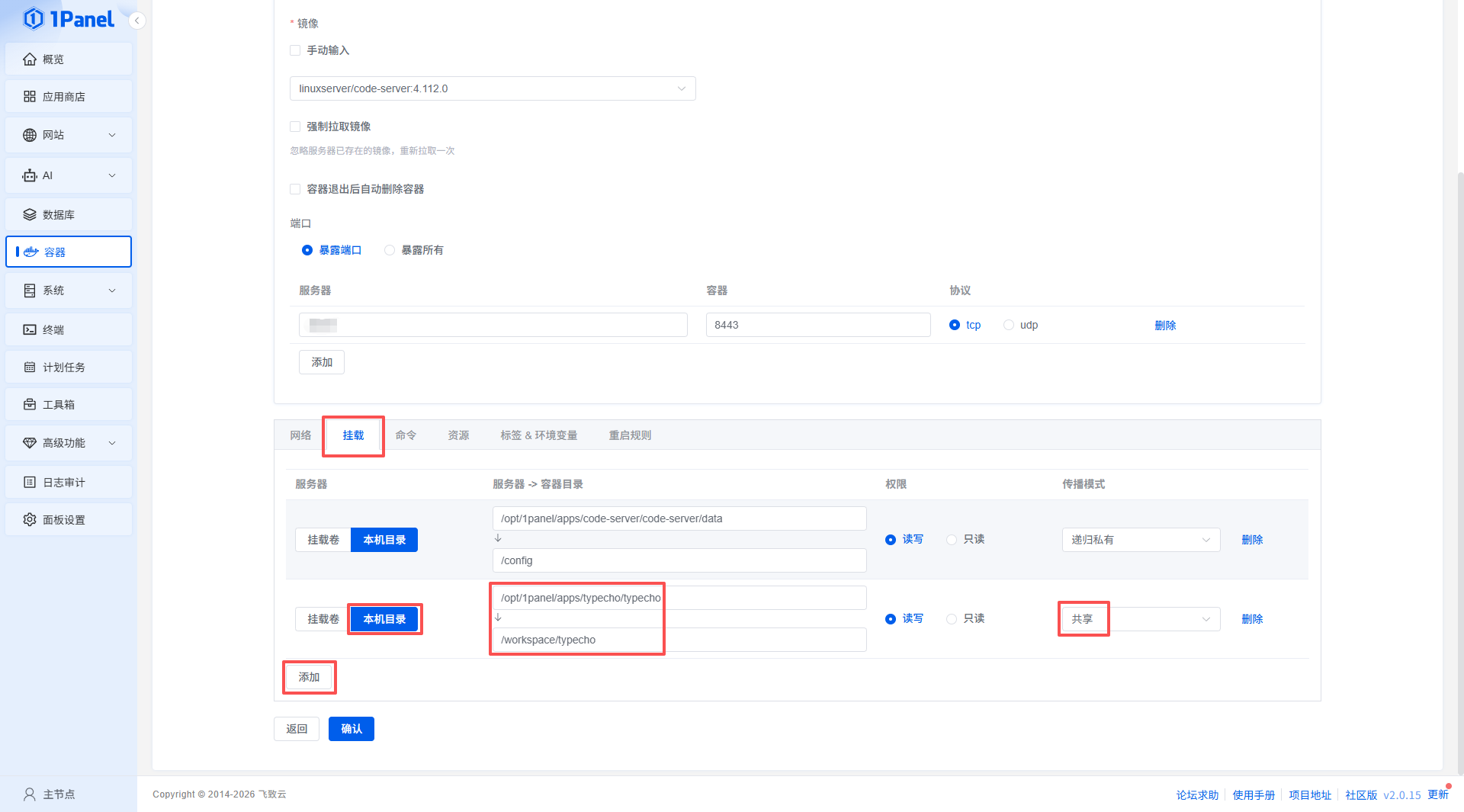Select the udp protocol radio button
Viewport: 1464px width, 812px height.
(1009, 325)
